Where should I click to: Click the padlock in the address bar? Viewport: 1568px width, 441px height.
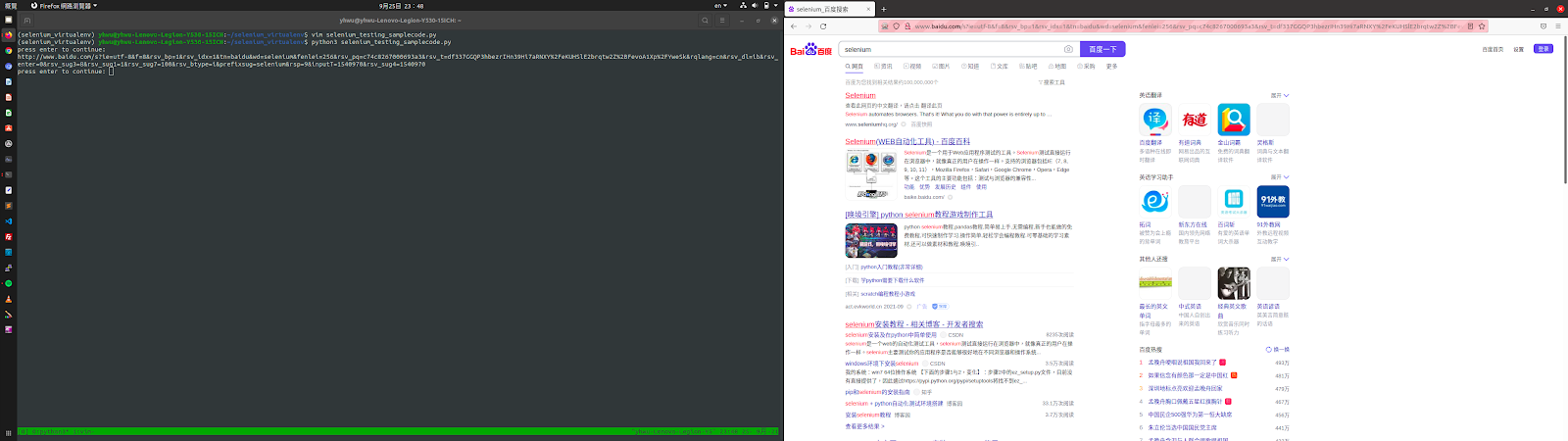(x=907, y=26)
